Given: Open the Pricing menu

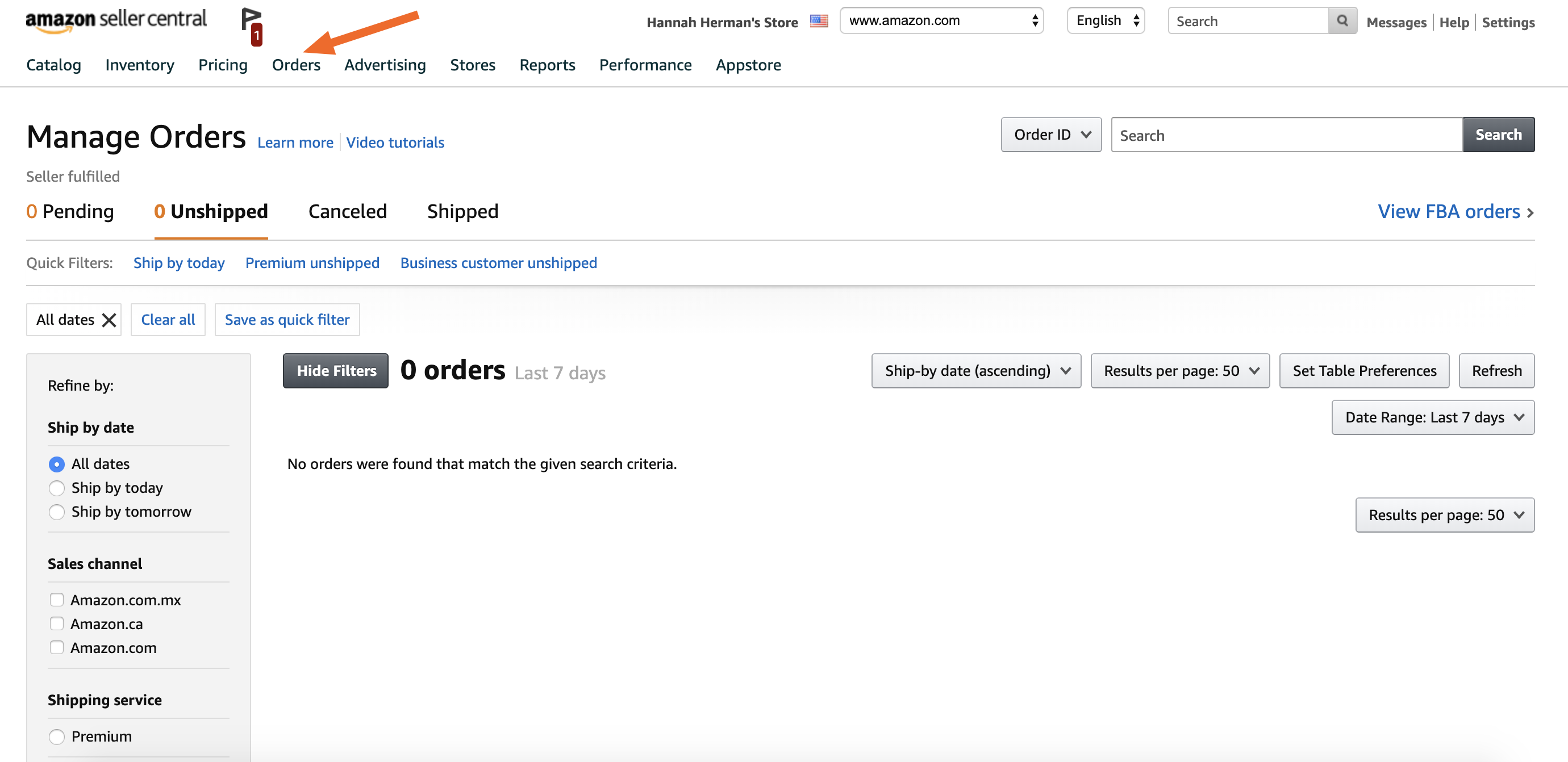Looking at the screenshot, I should tap(223, 65).
